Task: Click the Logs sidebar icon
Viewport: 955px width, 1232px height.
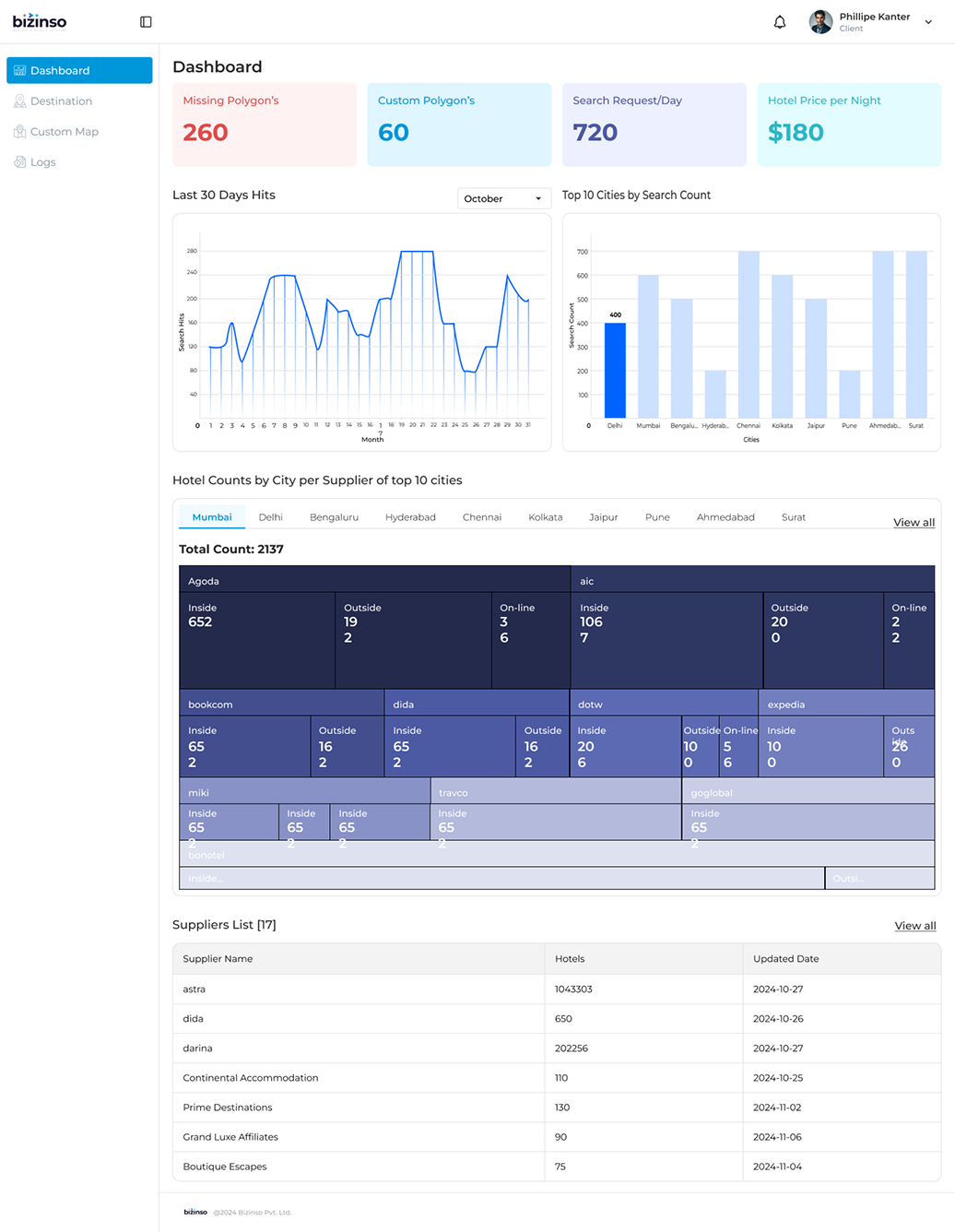Action: click(19, 161)
